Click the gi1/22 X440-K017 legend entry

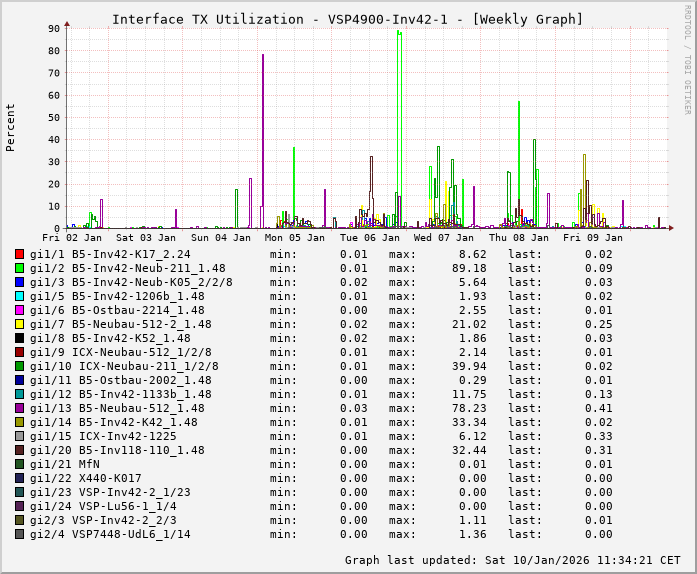[x=85, y=478]
